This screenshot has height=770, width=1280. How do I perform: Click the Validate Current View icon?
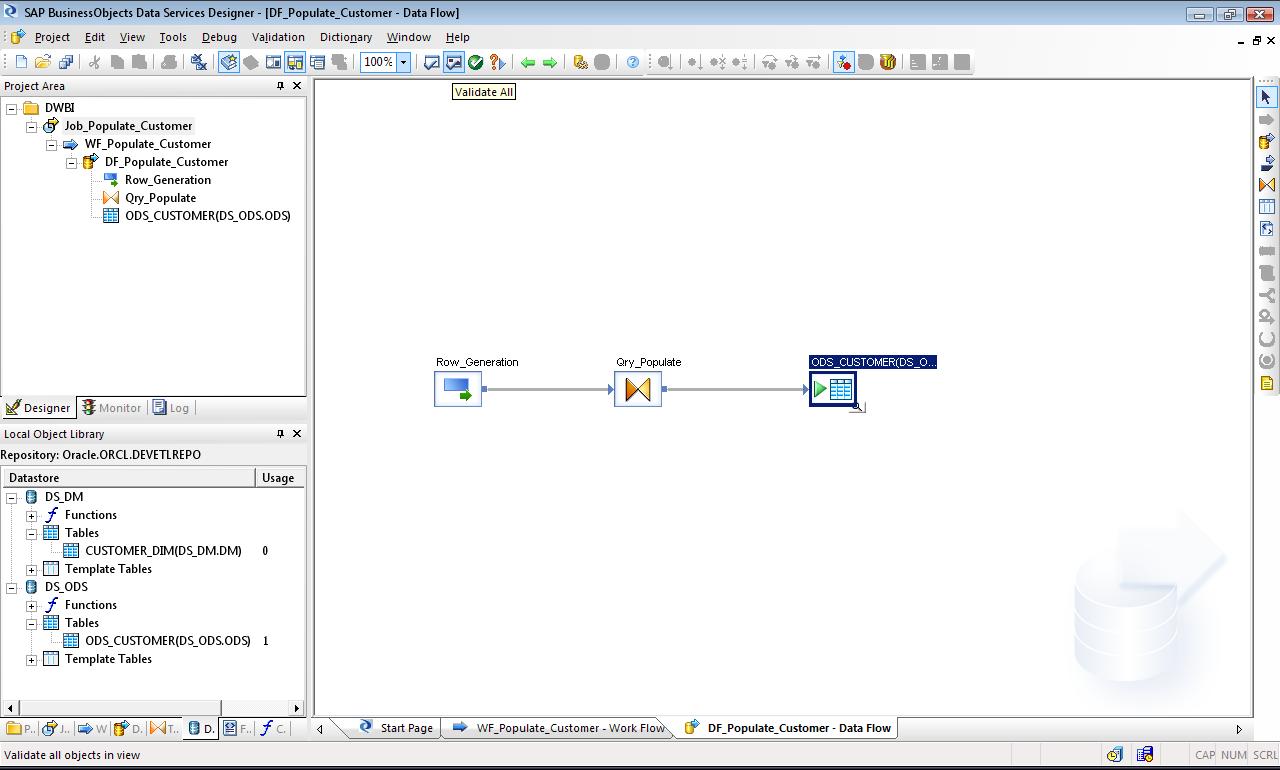point(432,62)
